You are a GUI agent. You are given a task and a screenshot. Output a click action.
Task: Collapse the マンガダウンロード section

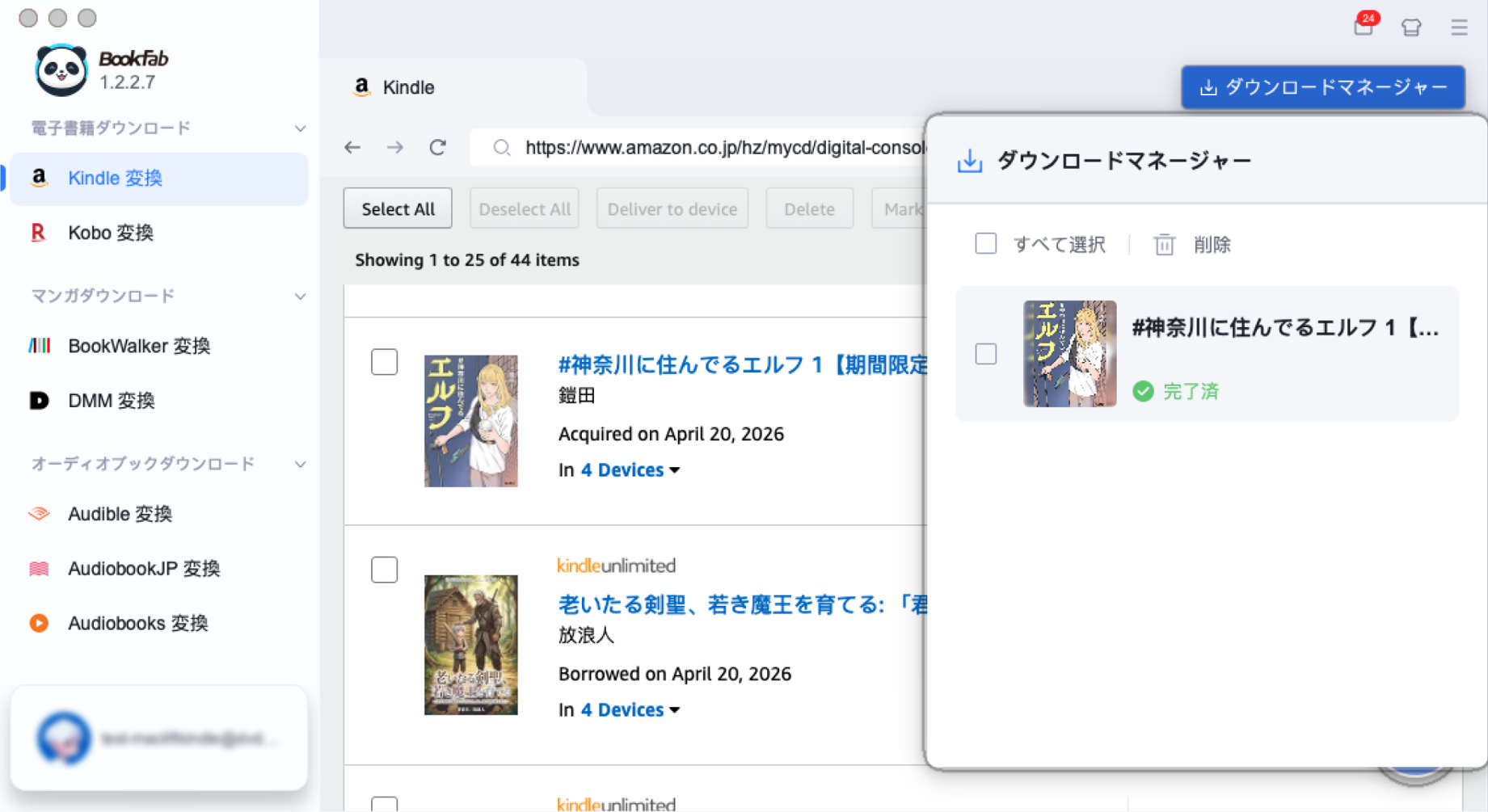300,297
